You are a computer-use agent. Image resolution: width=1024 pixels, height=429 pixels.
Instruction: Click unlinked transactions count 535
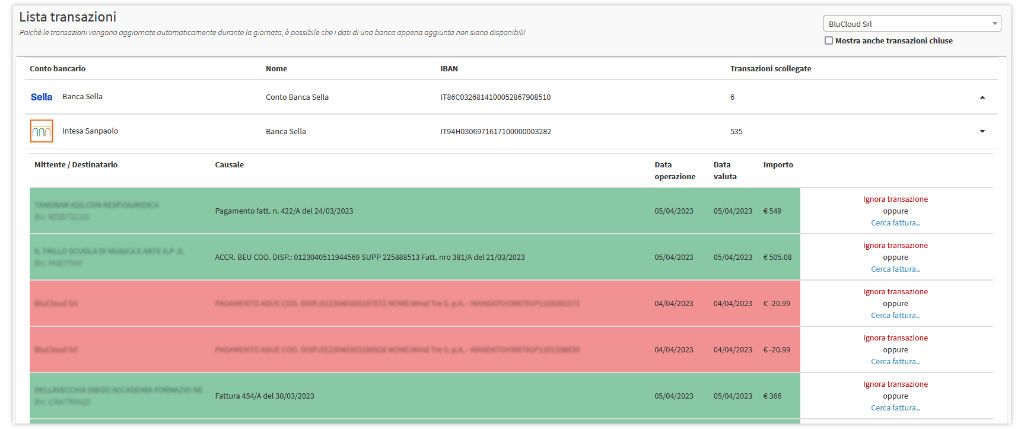736,131
